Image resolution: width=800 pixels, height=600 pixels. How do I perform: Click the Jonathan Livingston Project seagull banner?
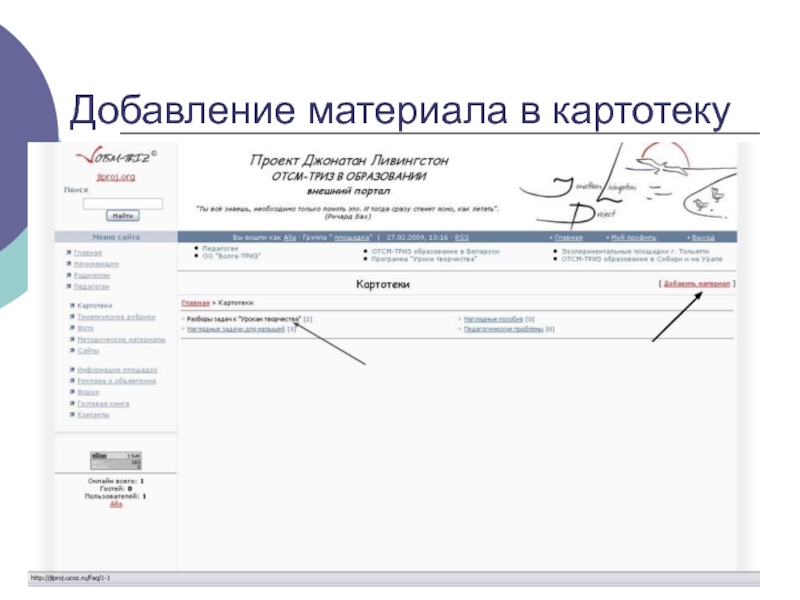point(628,186)
